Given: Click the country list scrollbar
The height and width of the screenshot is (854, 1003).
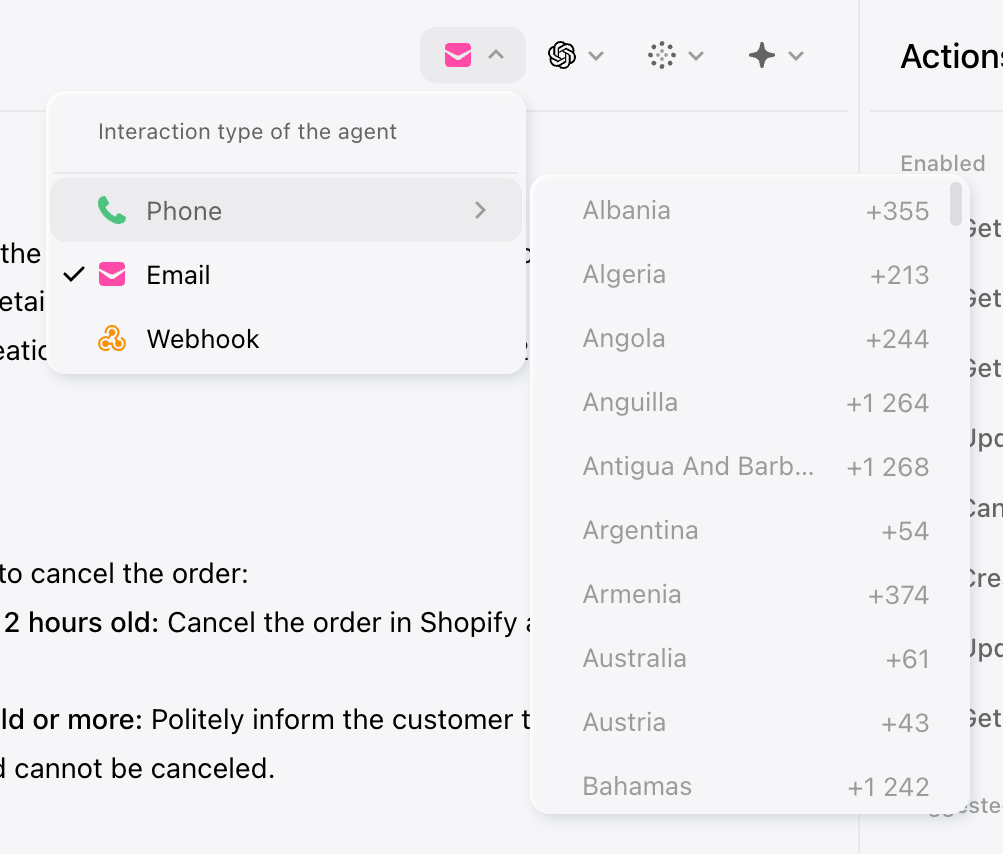Looking at the screenshot, I should (x=955, y=205).
